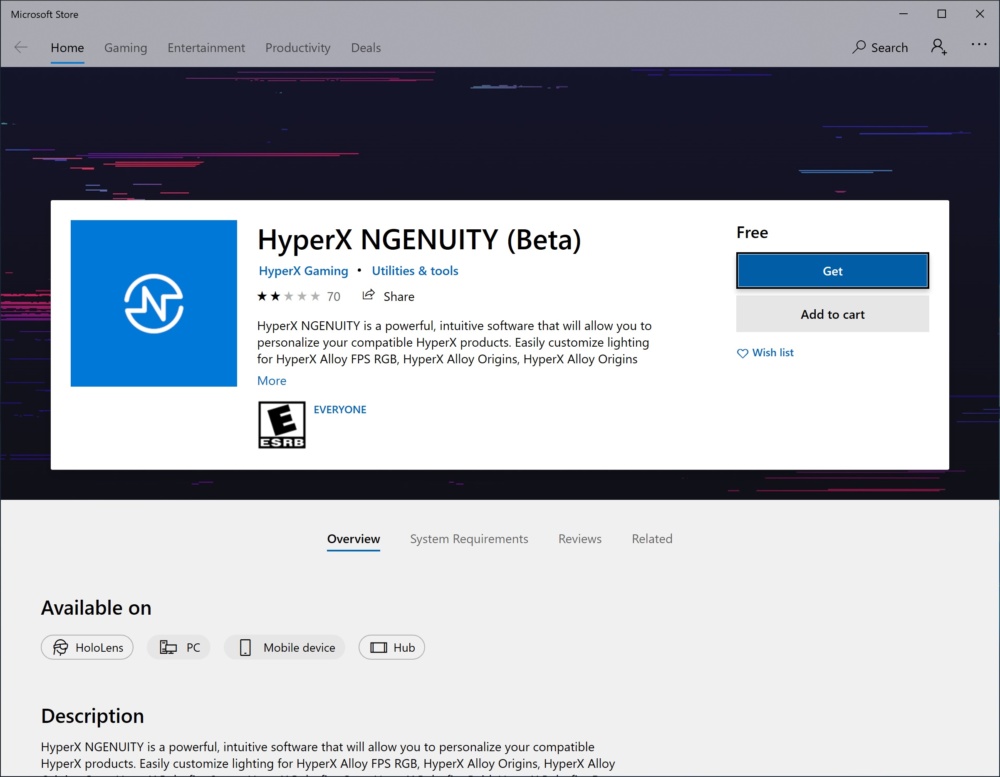
Task: Switch to System Requirements tab
Action: (469, 539)
